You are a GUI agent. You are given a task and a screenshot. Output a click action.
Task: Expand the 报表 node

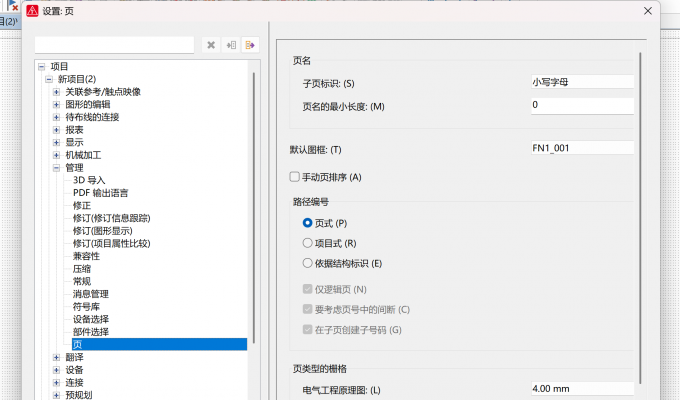click(56, 130)
